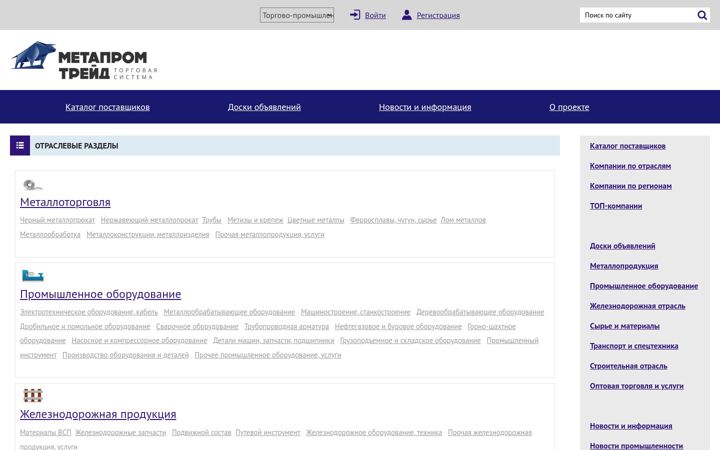The image size is (720, 450).
Task: Open Доски объявлений in the main navigation bar
Action: click(264, 107)
